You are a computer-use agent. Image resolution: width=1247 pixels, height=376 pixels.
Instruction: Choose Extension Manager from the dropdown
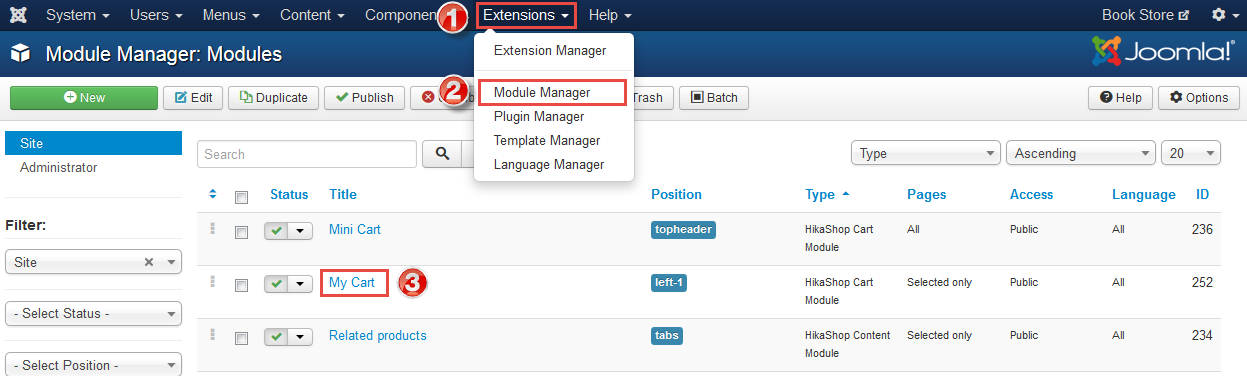tap(550, 50)
